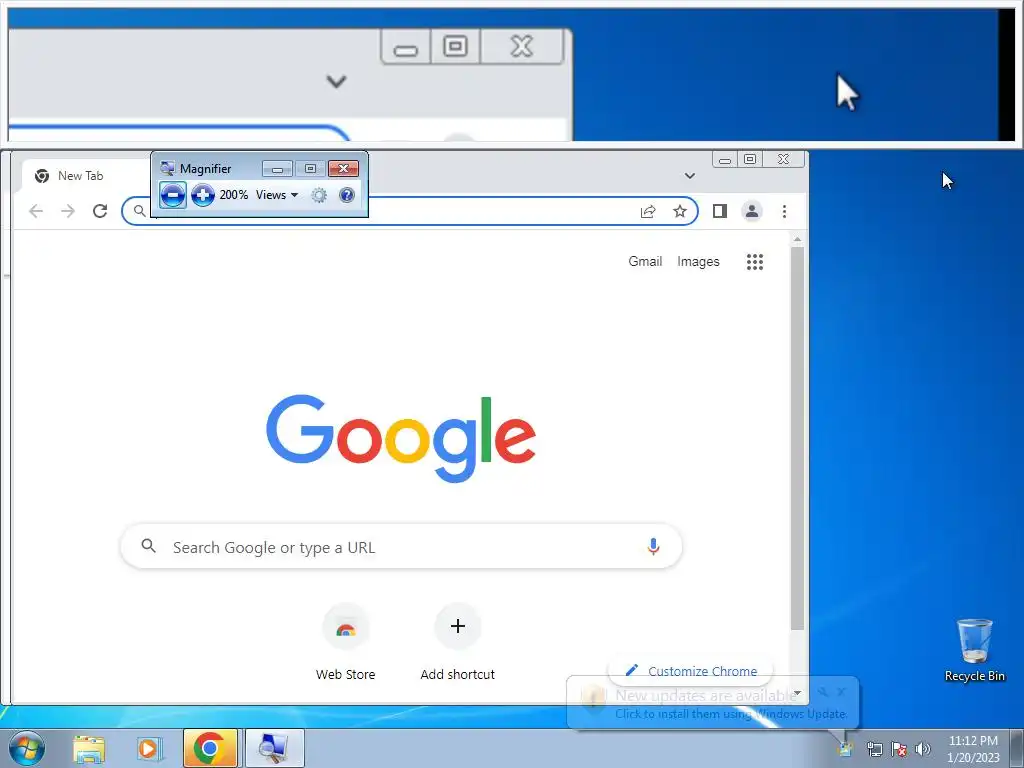The image size is (1024, 768).
Task: Click the Chrome taskbar button
Action: [210, 748]
